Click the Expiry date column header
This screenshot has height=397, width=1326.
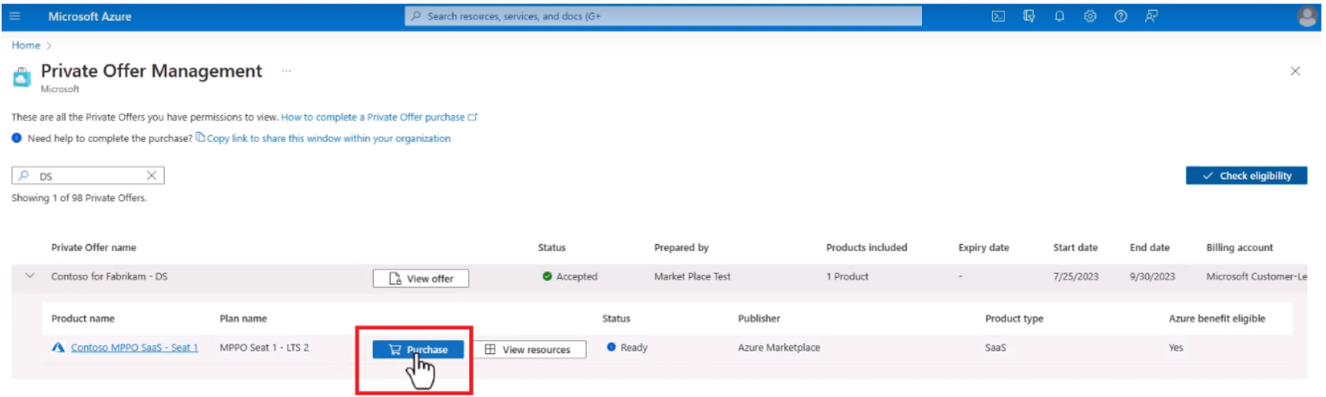[x=983, y=247]
